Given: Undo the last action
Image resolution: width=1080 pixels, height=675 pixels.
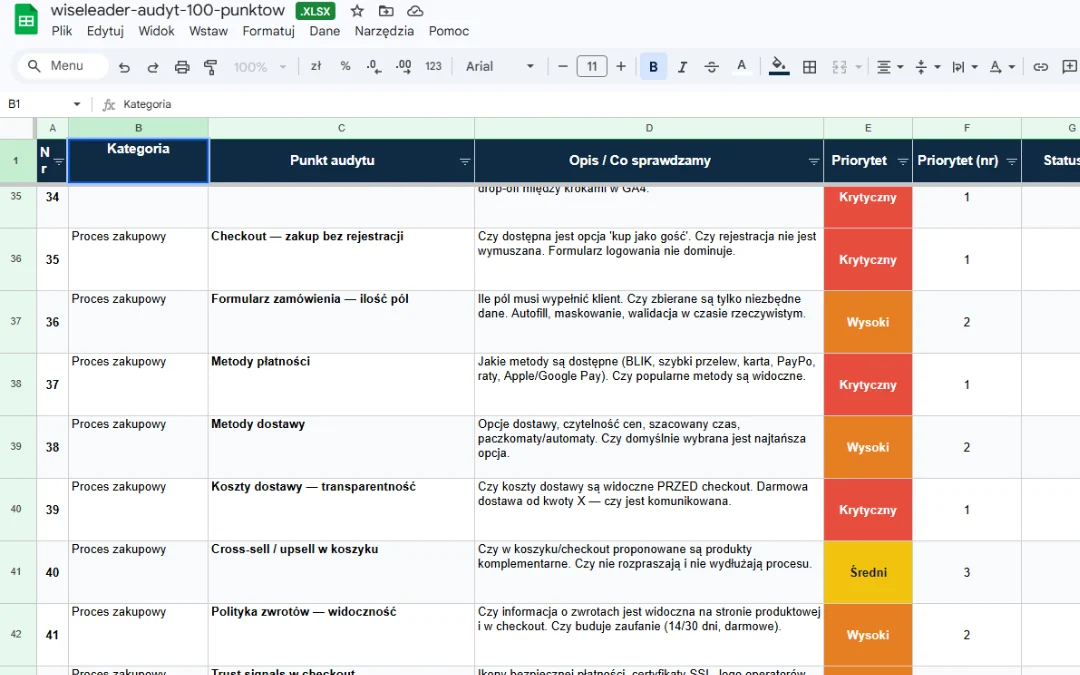Looking at the screenshot, I should 124,67.
